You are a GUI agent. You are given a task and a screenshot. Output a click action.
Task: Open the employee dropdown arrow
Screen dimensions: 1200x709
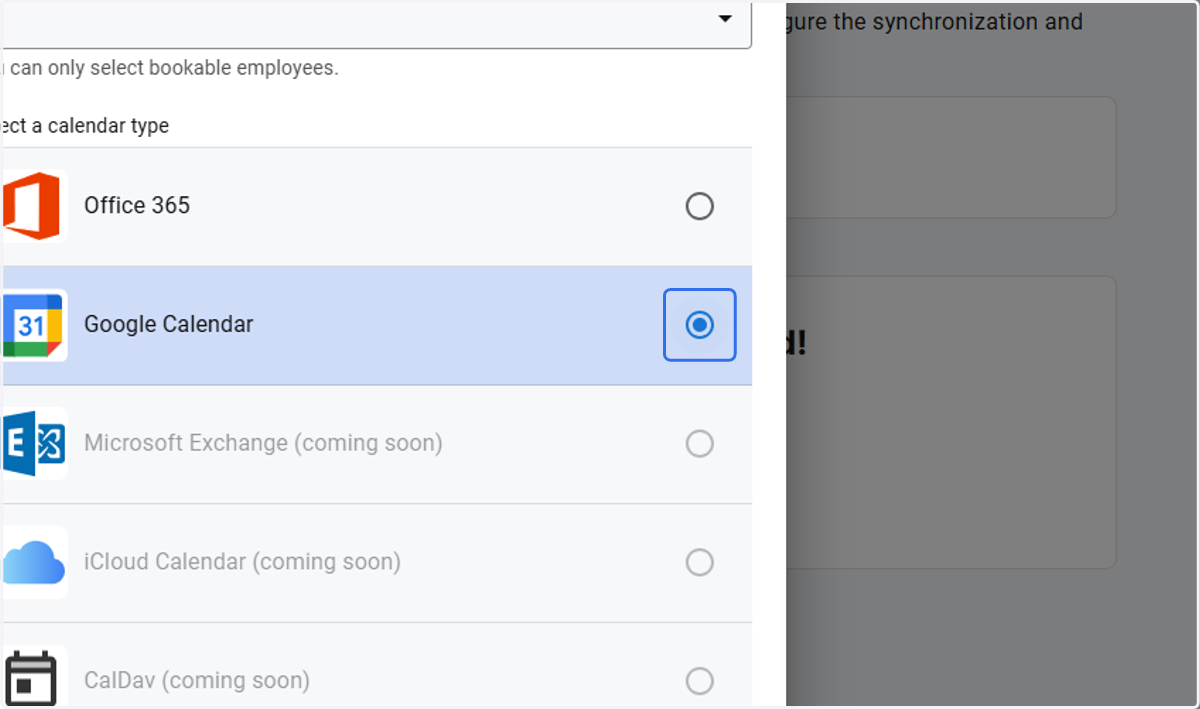click(726, 19)
